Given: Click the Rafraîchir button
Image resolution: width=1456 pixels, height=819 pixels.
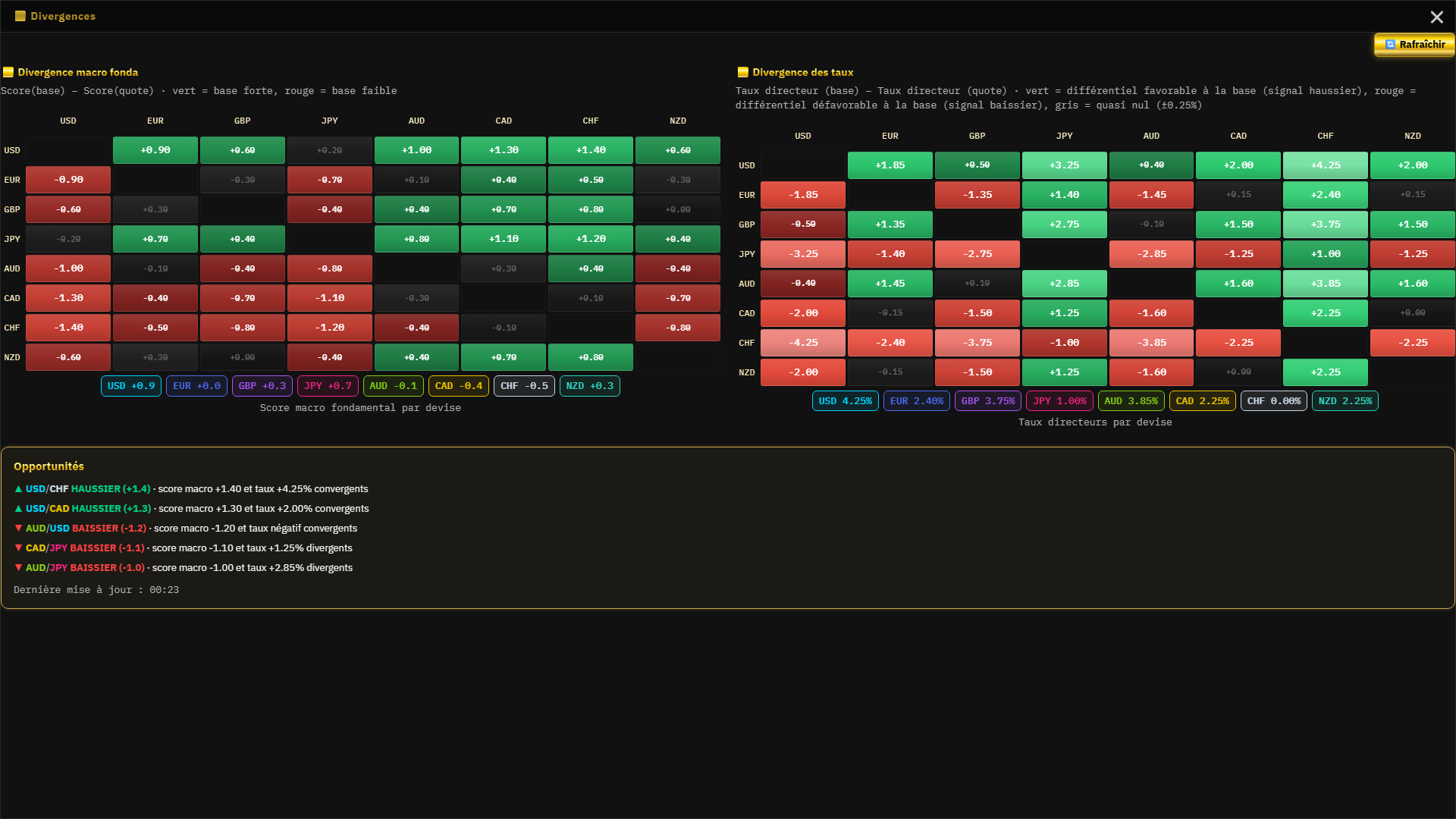Looking at the screenshot, I should 1414,45.
